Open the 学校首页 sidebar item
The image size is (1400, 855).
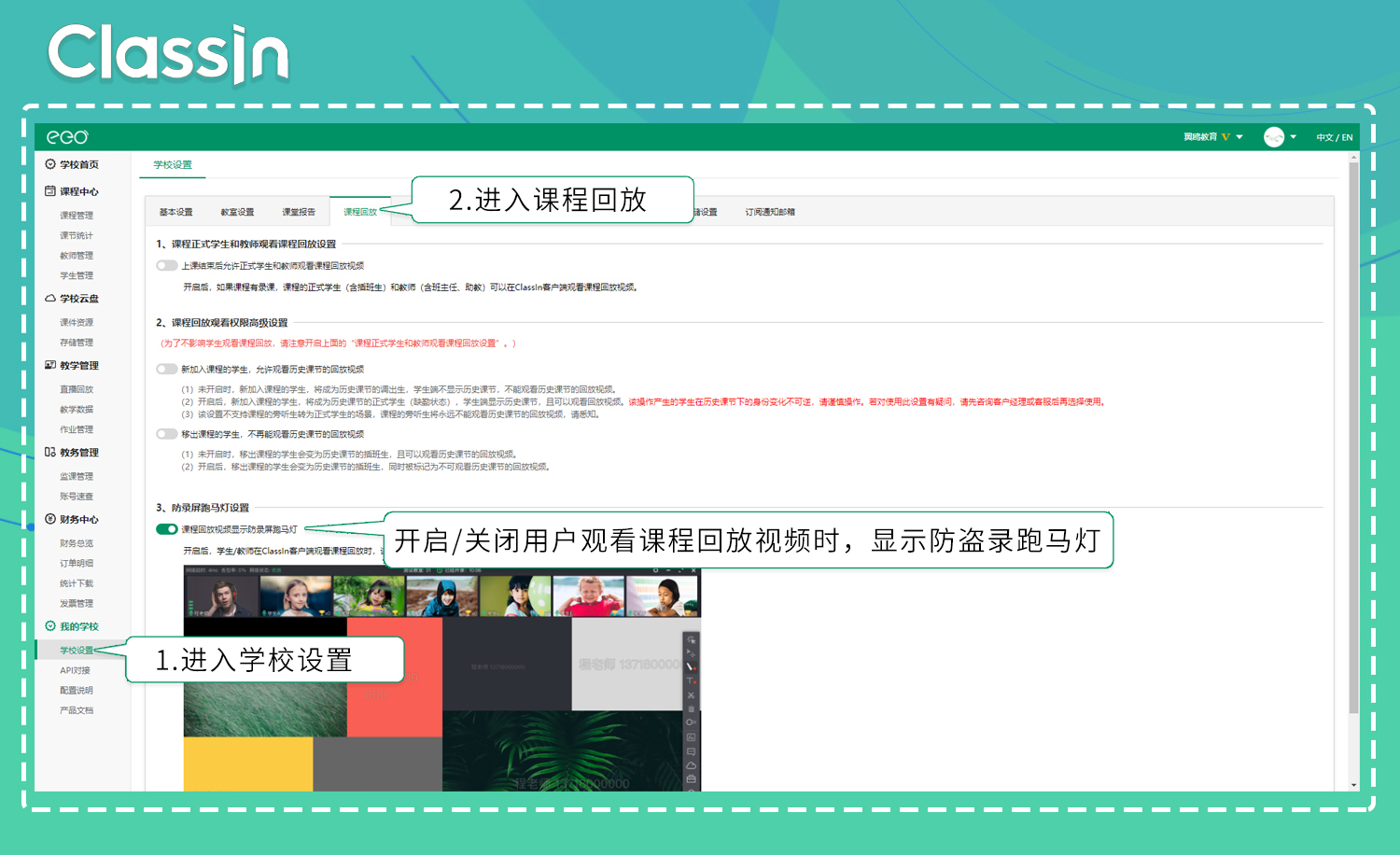coord(79,164)
